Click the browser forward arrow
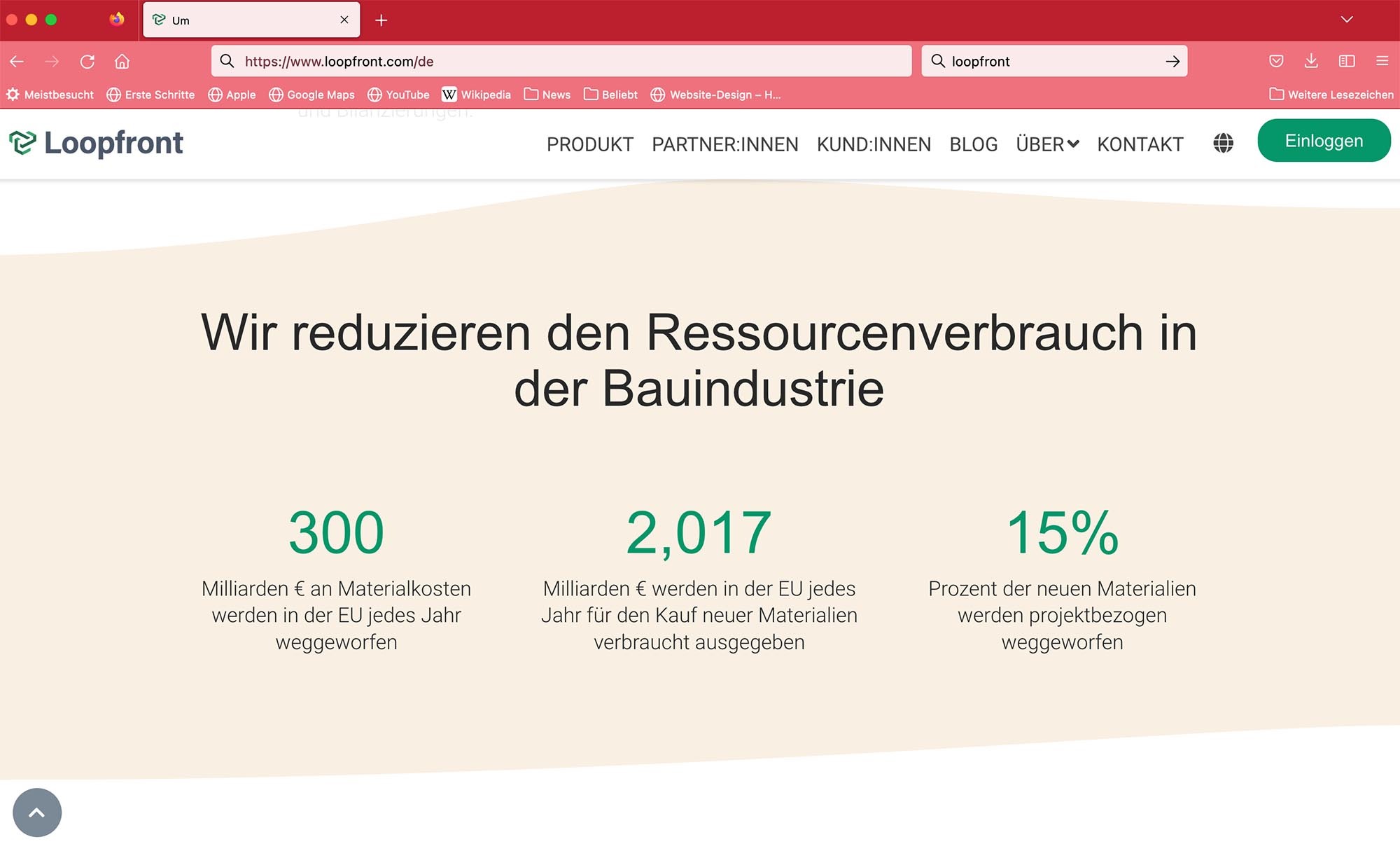 (52, 62)
